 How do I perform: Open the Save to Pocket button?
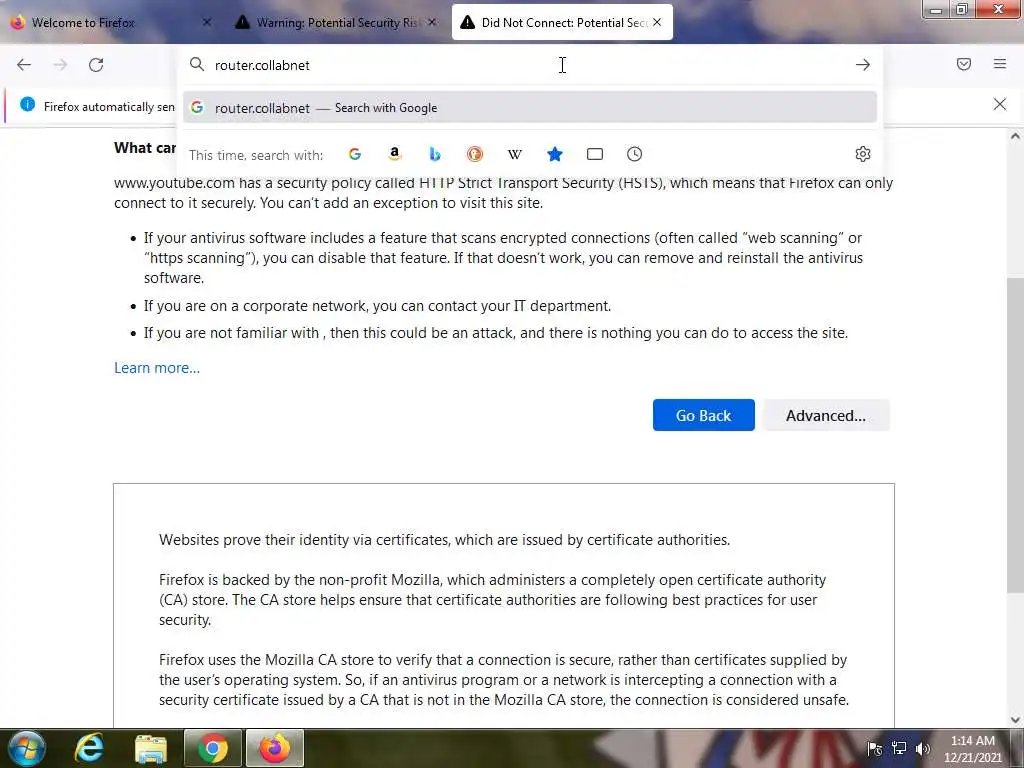click(963, 64)
